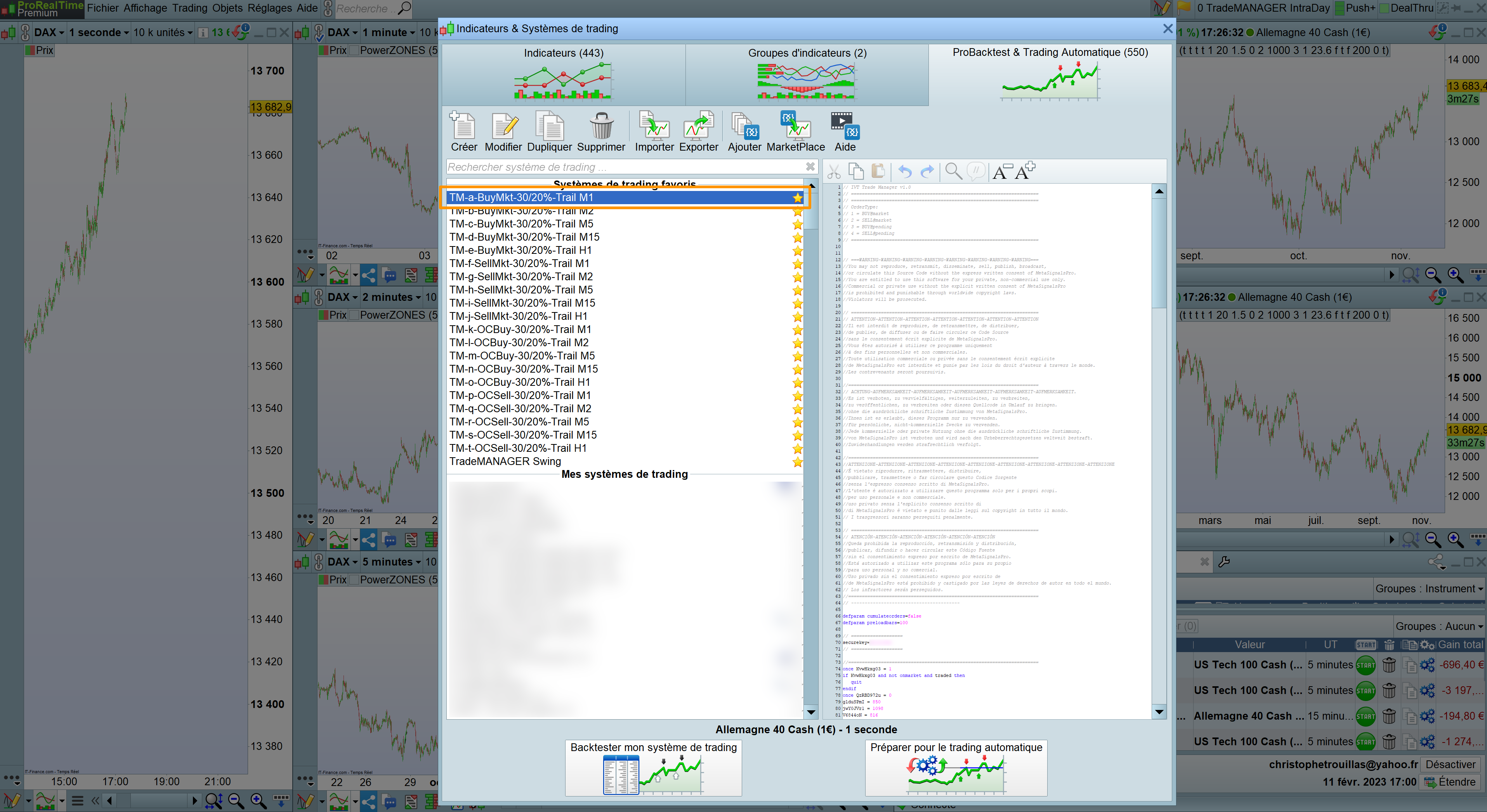Toggle the DealThru indicator in top bar
This screenshot has width=1487, height=812.
point(1406,8)
